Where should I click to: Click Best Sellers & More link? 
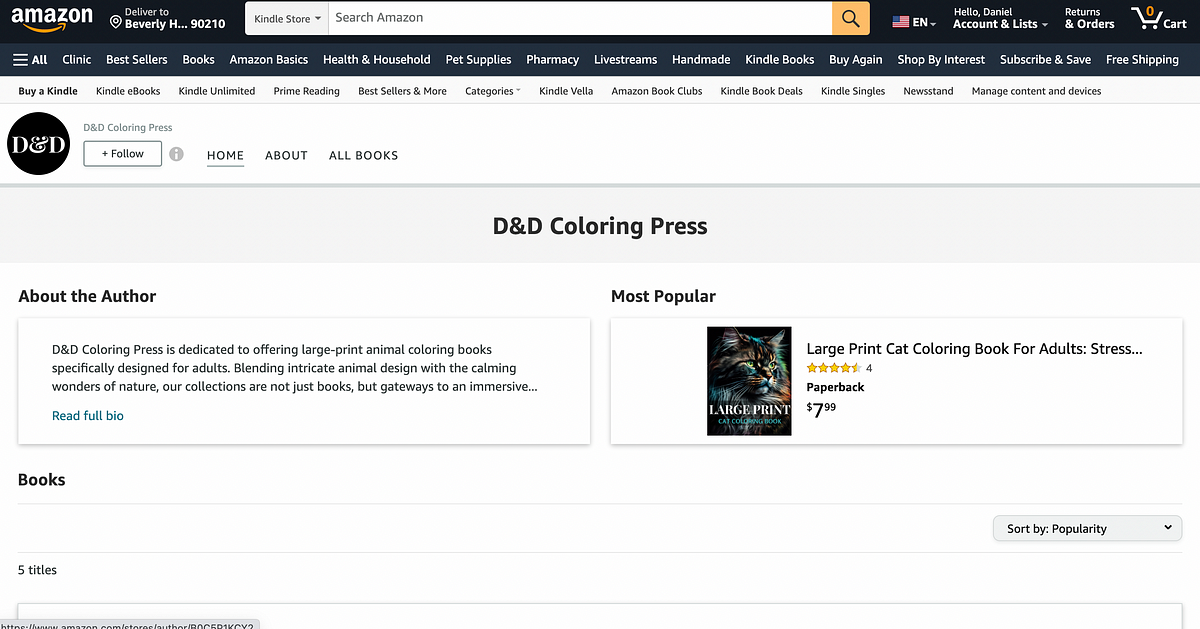coord(402,91)
